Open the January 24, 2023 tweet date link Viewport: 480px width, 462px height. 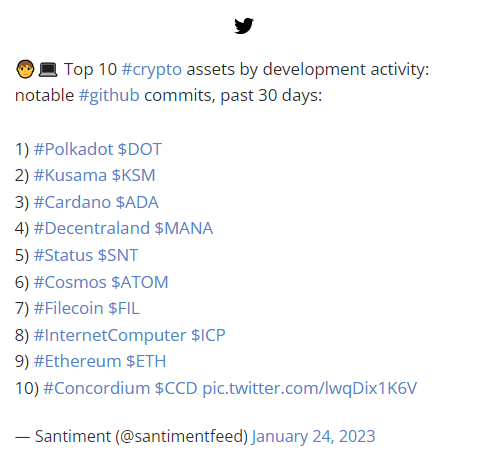[313, 436]
